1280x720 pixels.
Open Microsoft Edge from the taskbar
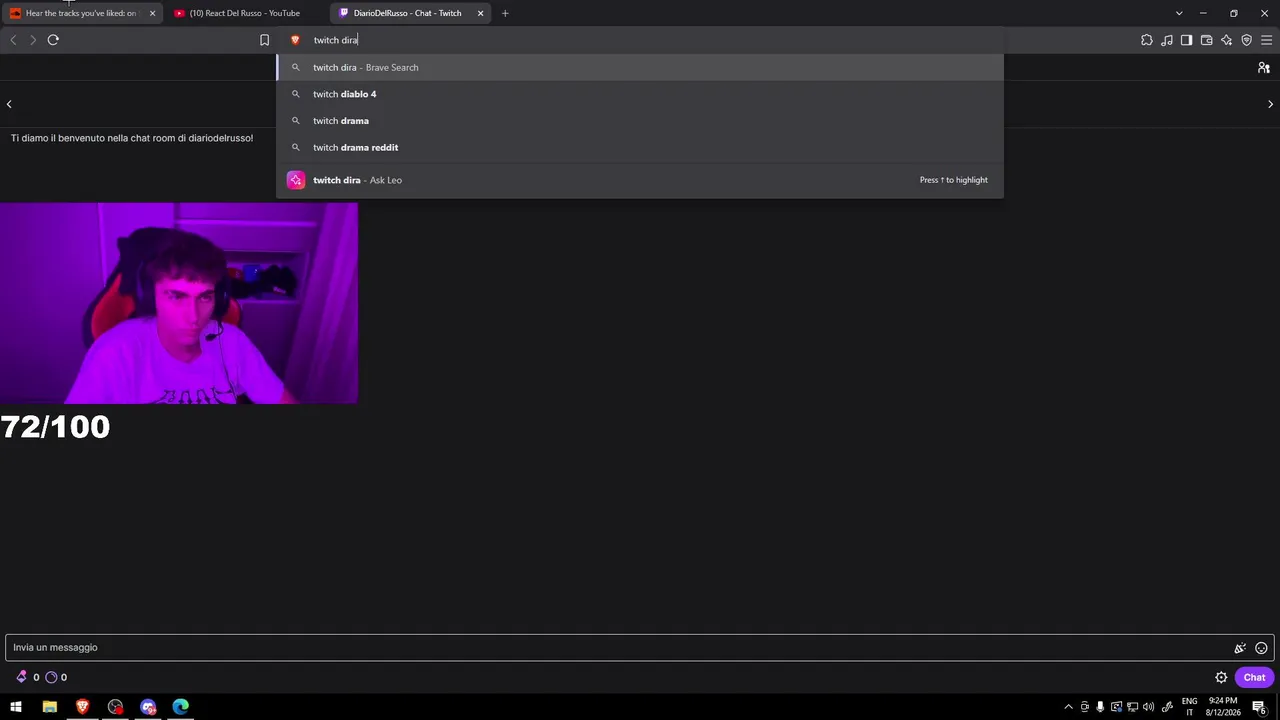[x=181, y=707]
